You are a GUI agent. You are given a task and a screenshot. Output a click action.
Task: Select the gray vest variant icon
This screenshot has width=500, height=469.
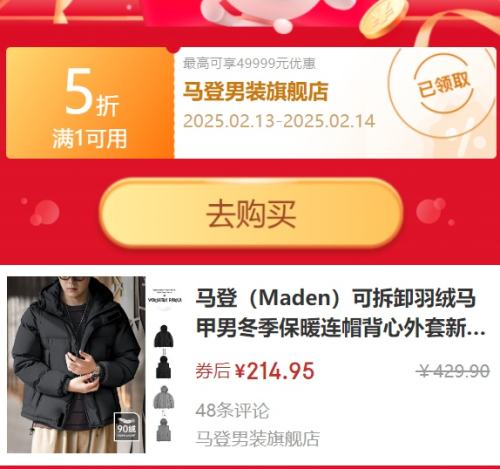(163, 430)
